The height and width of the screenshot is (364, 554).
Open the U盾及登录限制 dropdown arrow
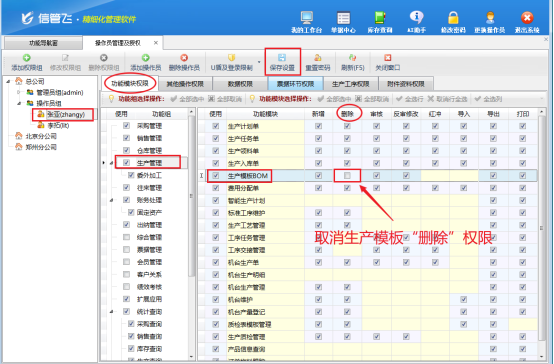pos(259,62)
